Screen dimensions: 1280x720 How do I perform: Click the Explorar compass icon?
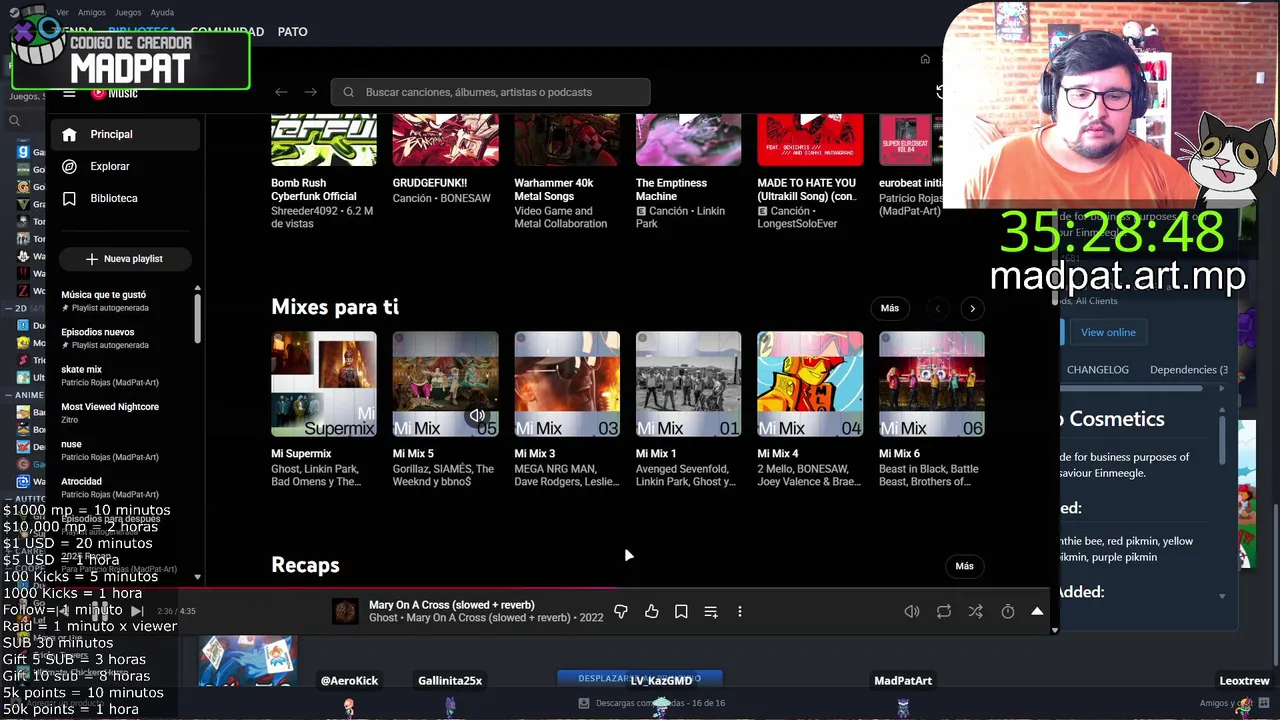pos(69,166)
